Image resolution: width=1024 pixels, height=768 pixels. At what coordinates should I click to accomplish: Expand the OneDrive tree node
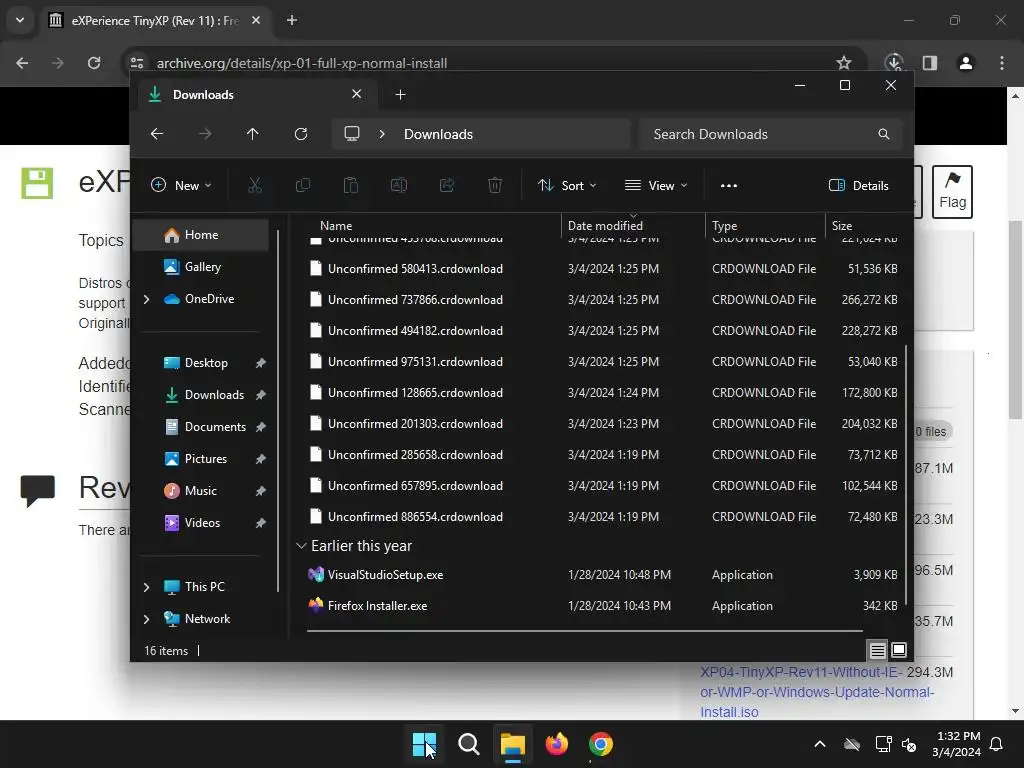point(146,299)
